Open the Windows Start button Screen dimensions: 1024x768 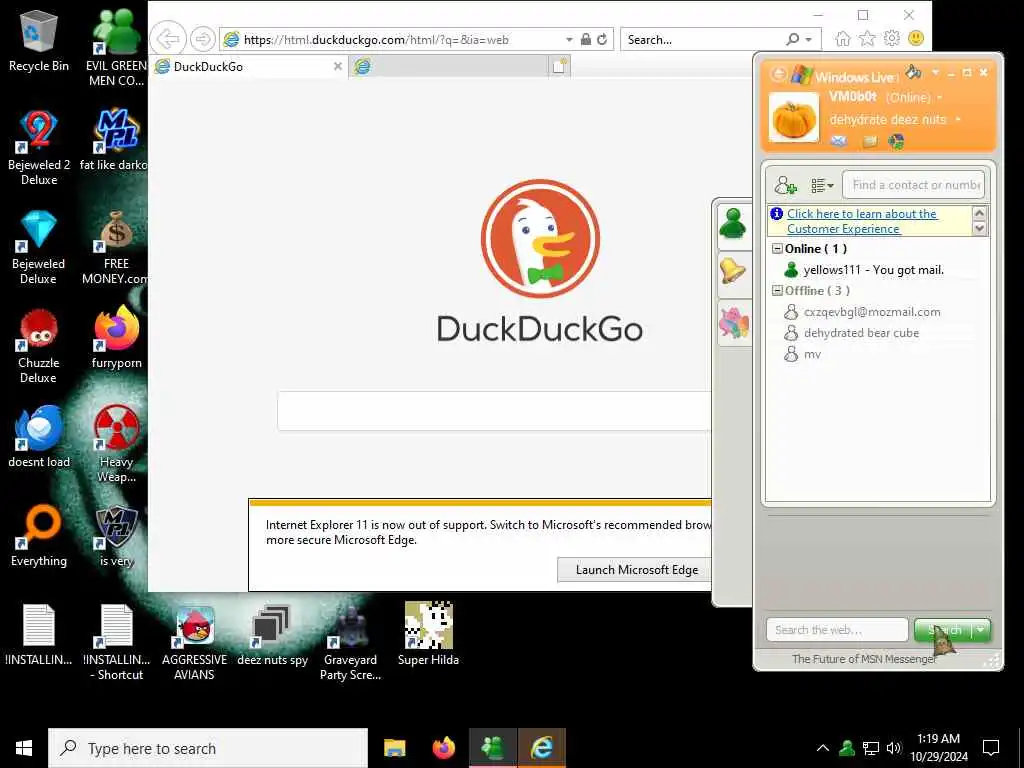24,748
